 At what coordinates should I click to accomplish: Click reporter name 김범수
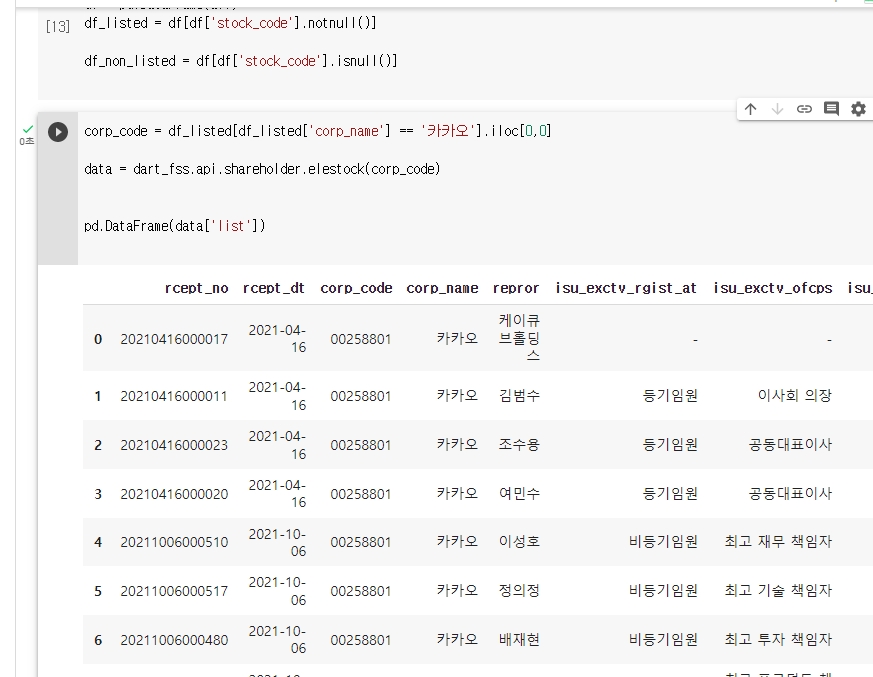coord(519,396)
